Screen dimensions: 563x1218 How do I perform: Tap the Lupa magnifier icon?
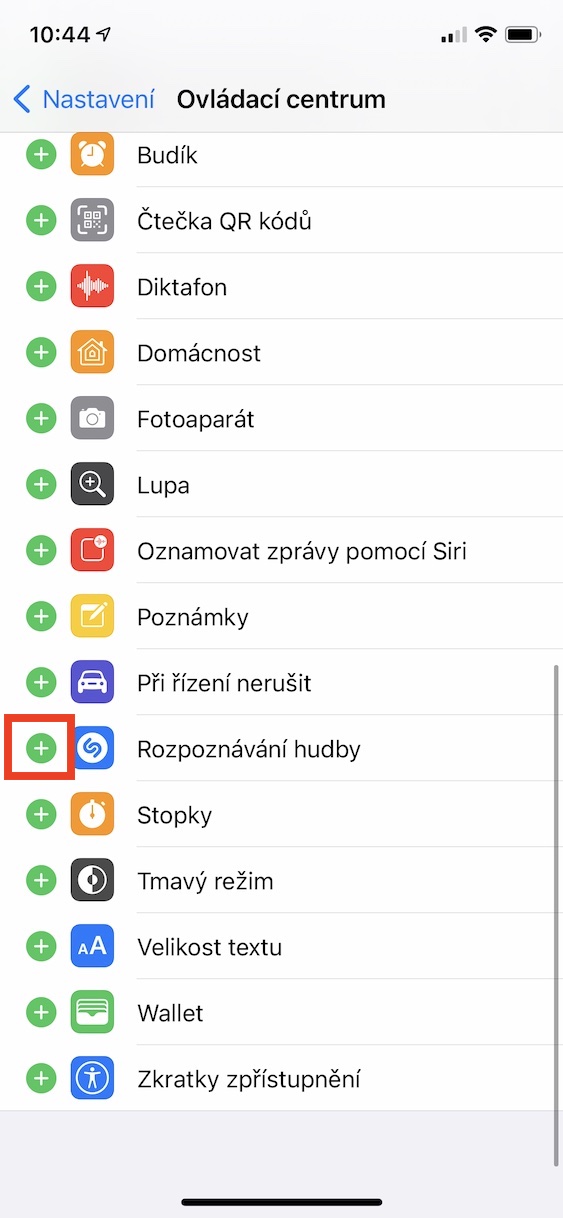(x=92, y=485)
